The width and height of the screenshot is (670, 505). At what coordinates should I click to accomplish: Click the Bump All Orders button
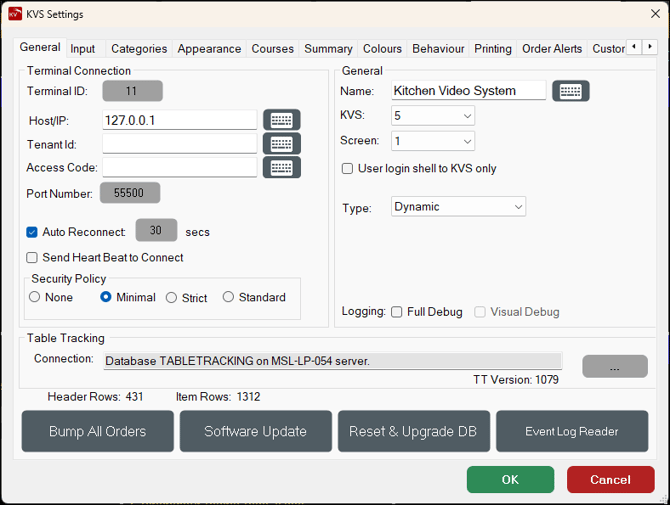(x=98, y=431)
